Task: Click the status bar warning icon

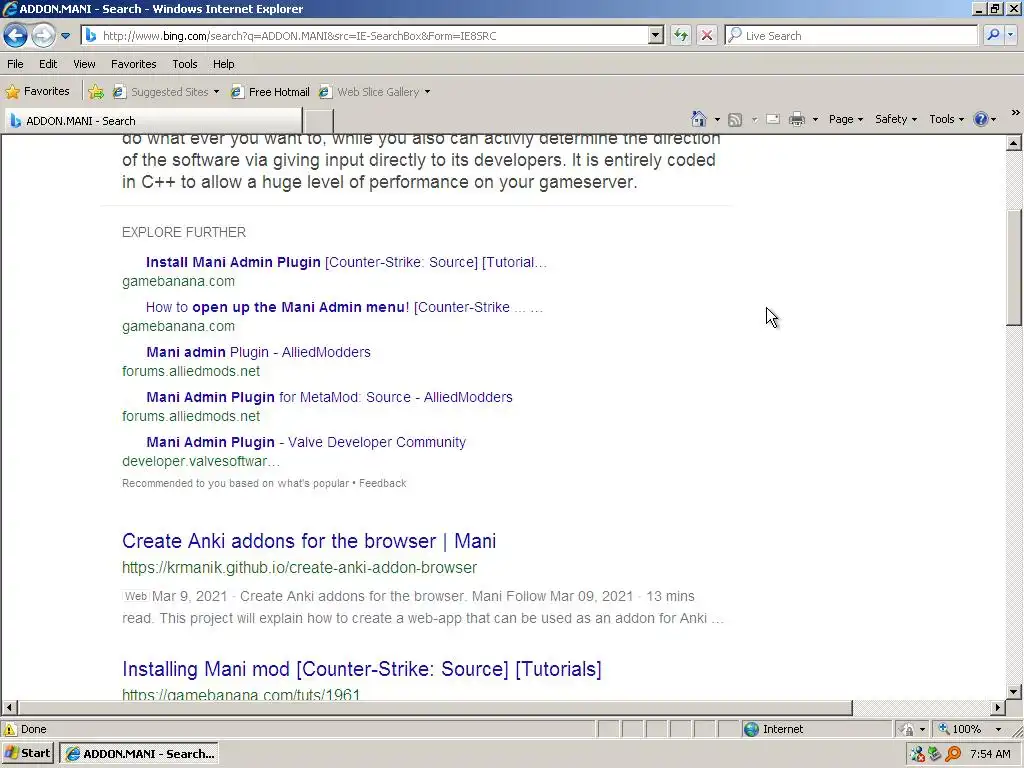Action: click(x=10, y=729)
